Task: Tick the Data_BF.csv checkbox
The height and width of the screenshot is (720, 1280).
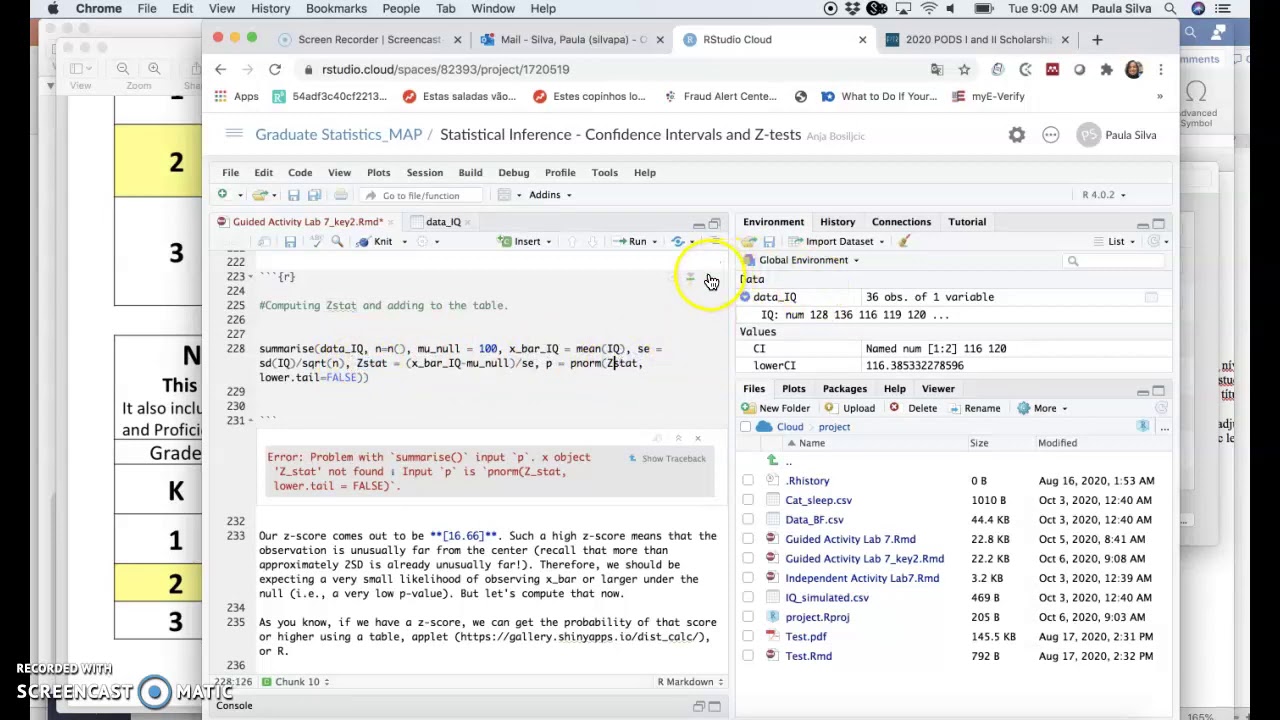Action: click(x=748, y=520)
